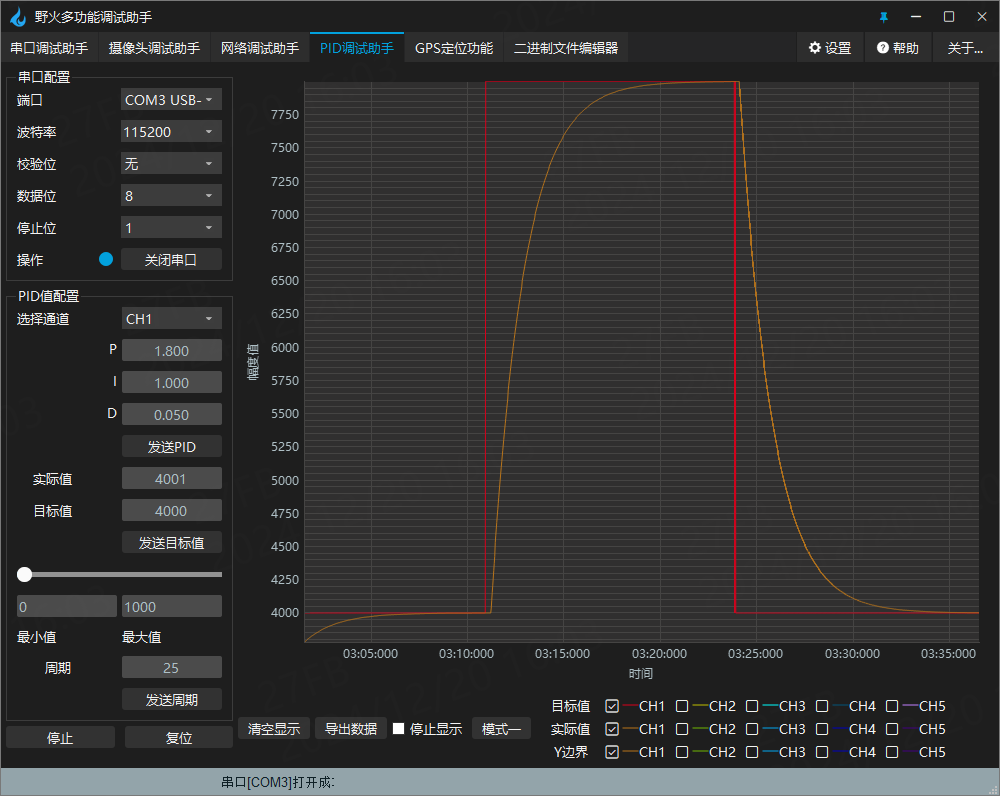The height and width of the screenshot is (796, 1000).
Task: Click the D value field 0.050
Action: click(x=172, y=415)
